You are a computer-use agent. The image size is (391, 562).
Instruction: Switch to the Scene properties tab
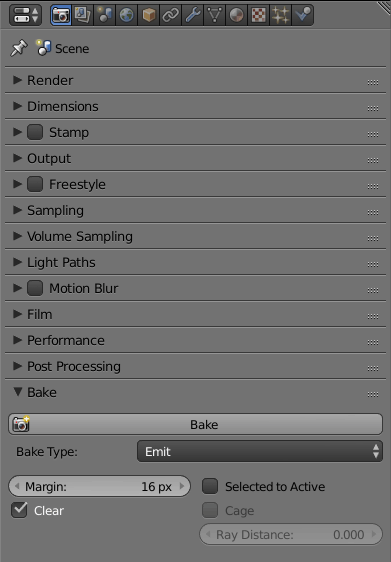[x=105, y=15]
